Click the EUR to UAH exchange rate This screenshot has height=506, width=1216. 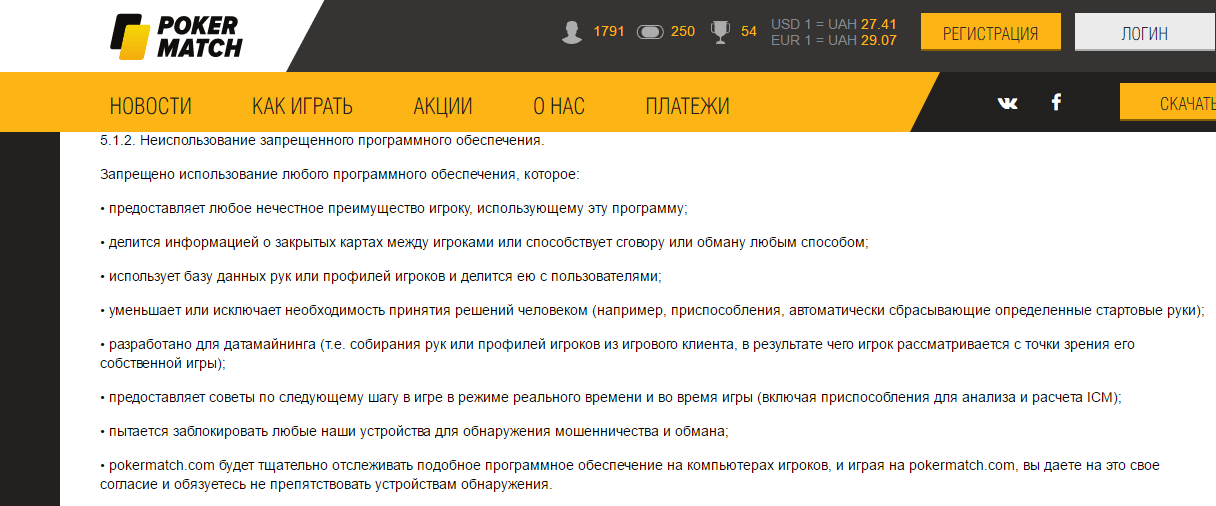click(833, 40)
